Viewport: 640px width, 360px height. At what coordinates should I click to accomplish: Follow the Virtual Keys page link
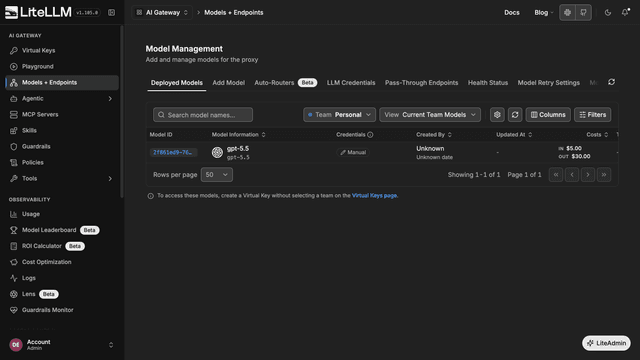pos(375,196)
